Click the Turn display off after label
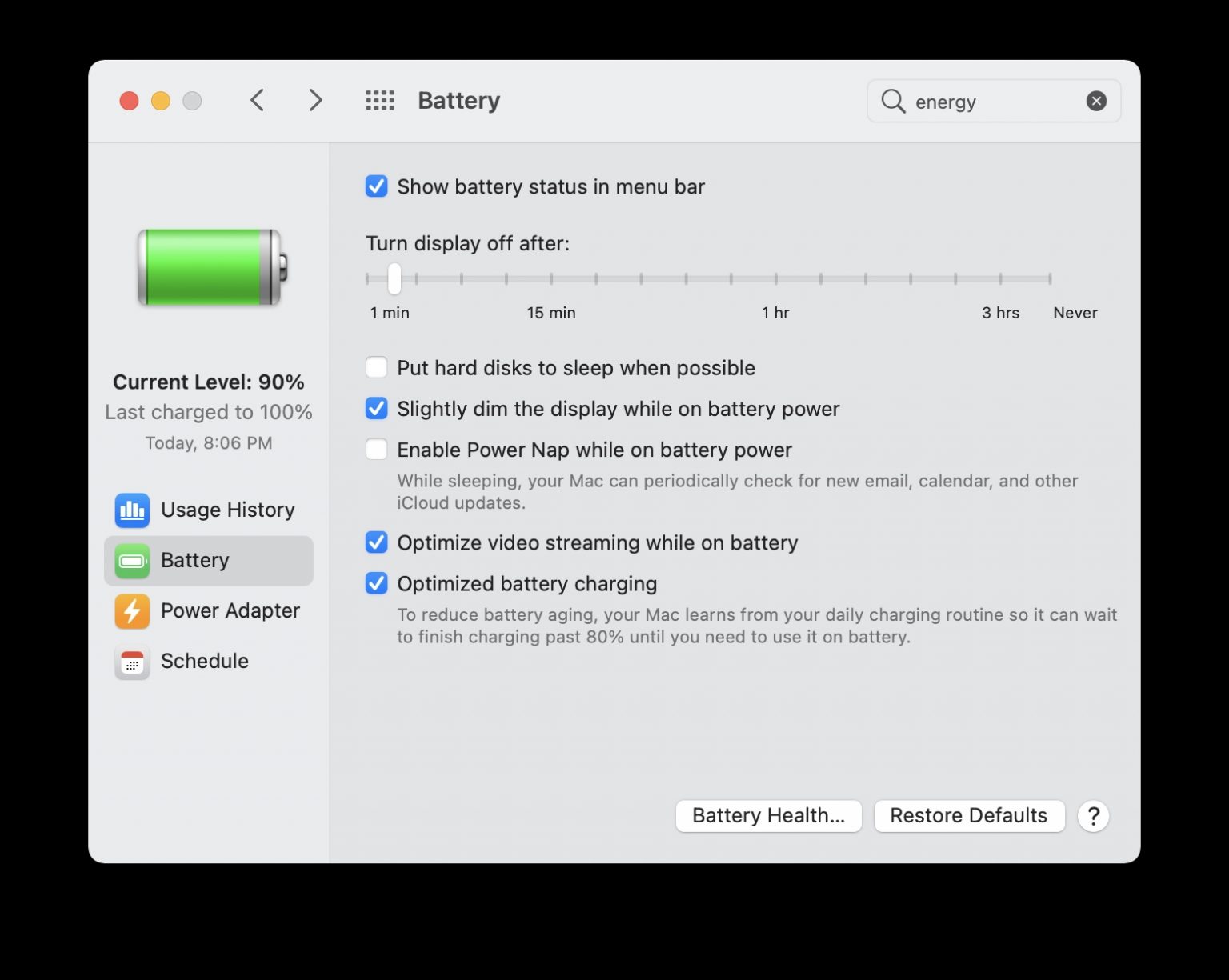The height and width of the screenshot is (980, 1229). point(468,243)
